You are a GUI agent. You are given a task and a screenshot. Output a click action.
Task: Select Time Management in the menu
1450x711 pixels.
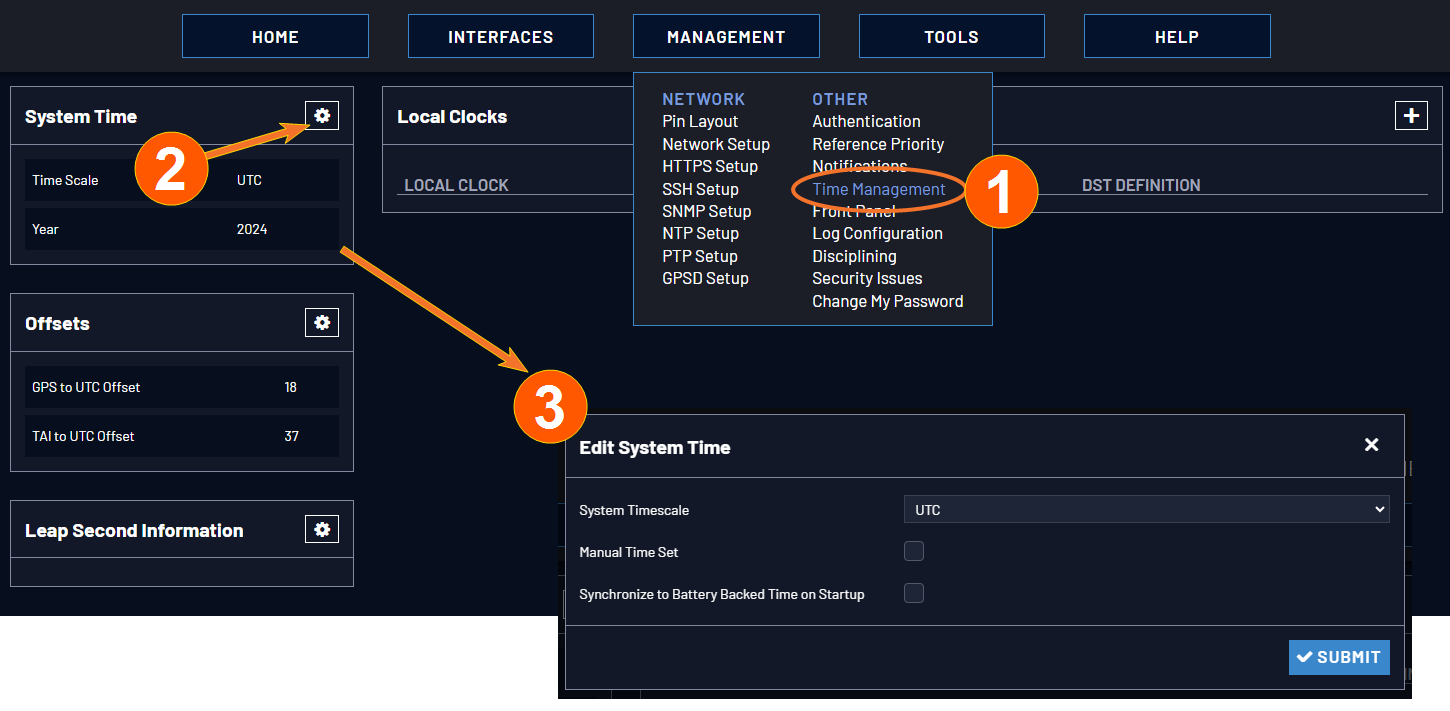pos(879,189)
